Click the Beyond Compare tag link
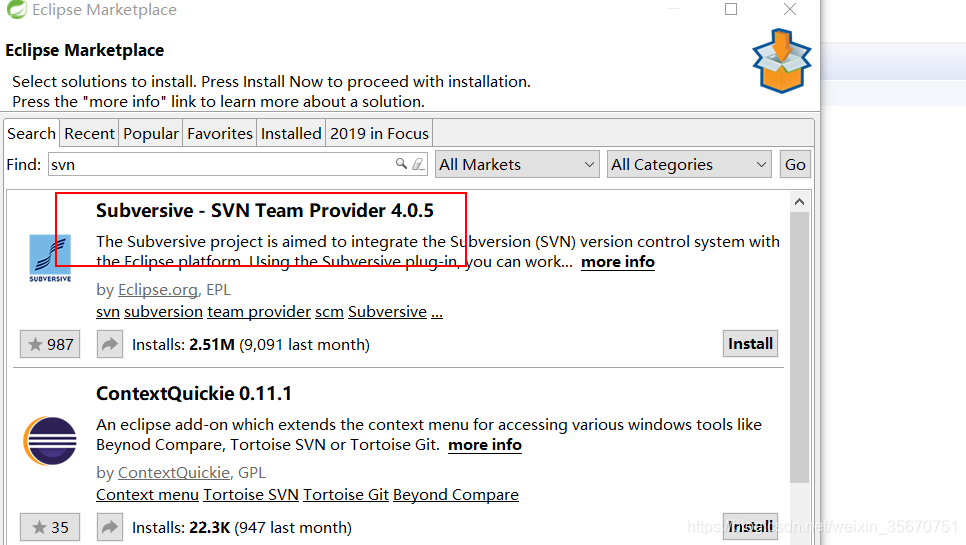The width and height of the screenshot is (966, 545). [456, 495]
